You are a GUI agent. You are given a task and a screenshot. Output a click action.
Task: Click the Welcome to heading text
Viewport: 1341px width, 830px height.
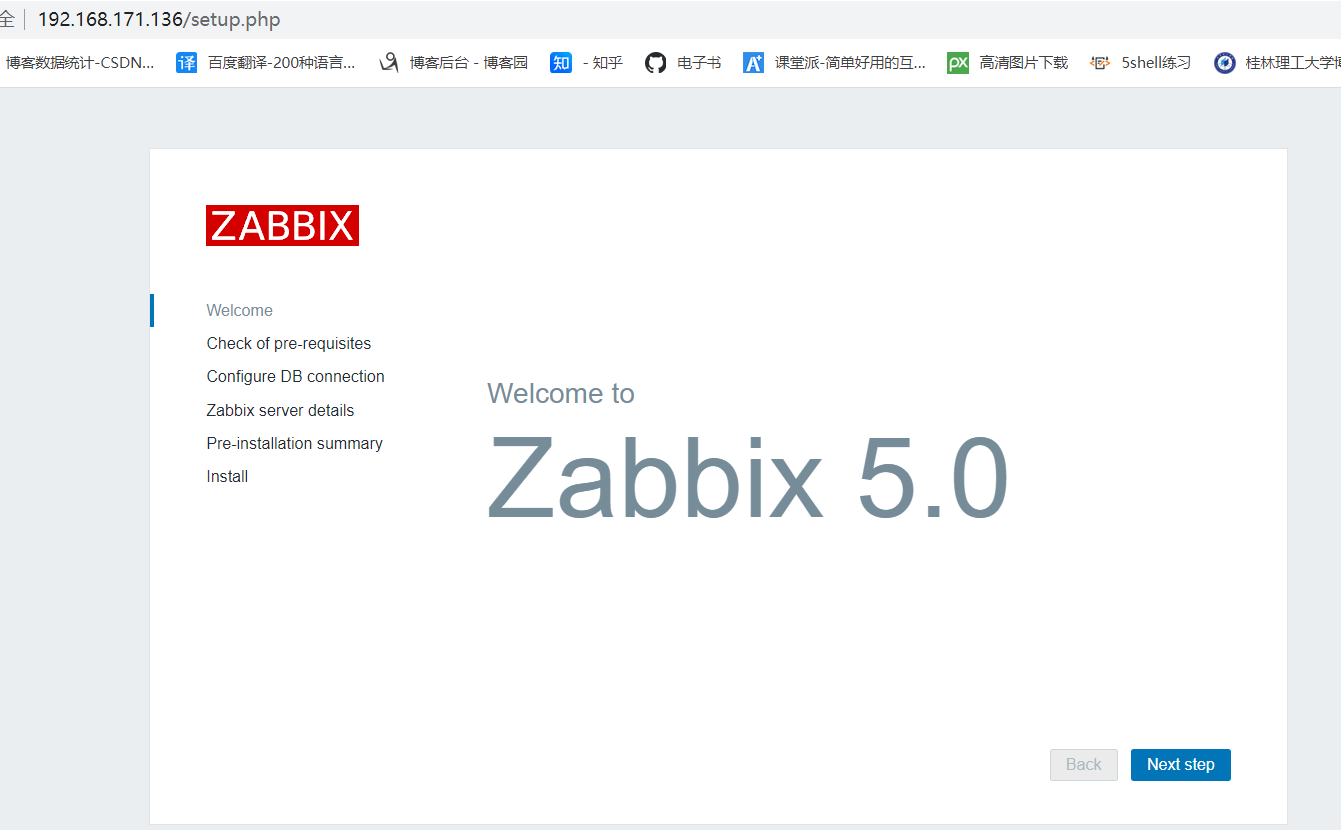(x=561, y=393)
